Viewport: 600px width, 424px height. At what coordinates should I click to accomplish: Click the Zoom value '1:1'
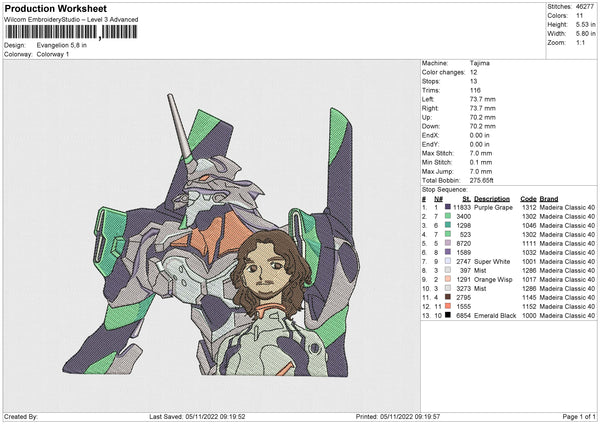point(580,42)
